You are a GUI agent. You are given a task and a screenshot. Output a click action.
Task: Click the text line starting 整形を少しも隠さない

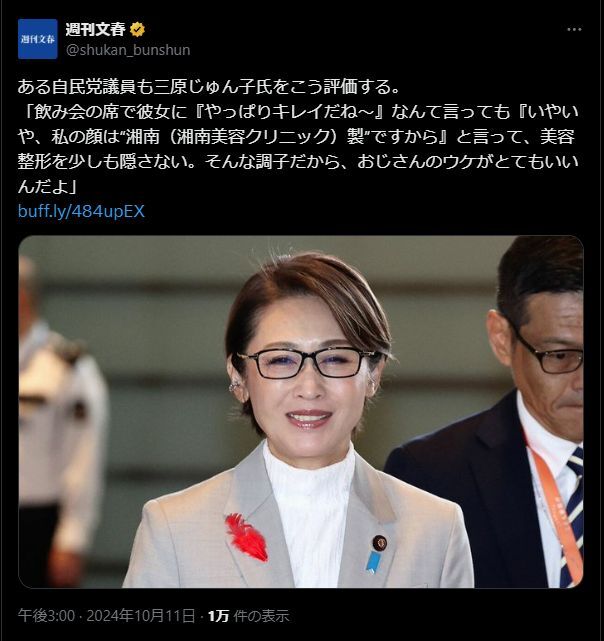[x=299, y=162]
